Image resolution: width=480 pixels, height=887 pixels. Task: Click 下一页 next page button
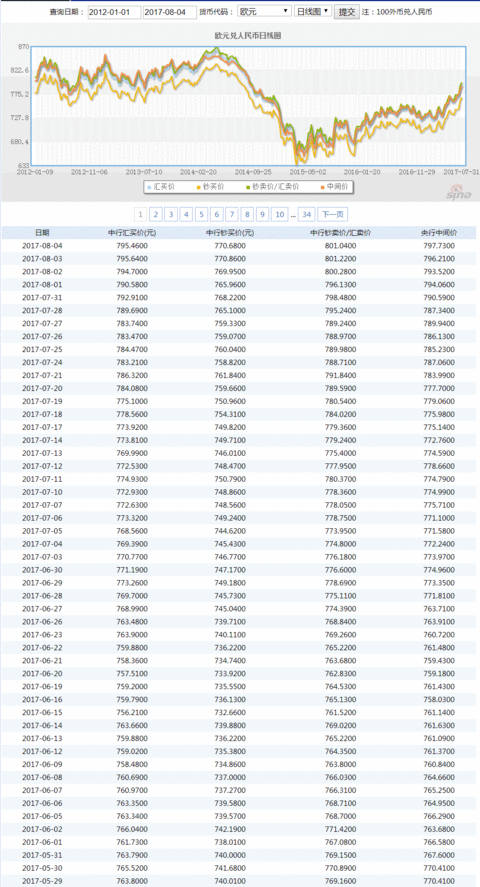[332, 214]
